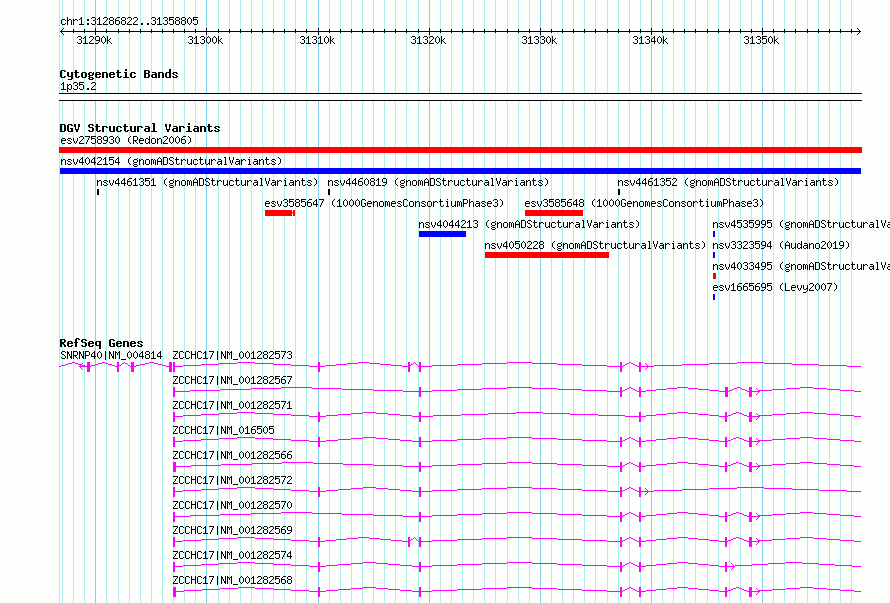This screenshot has width=890, height=603.
Task: Click the 31330k ruler label
Action: coord(539,40)
